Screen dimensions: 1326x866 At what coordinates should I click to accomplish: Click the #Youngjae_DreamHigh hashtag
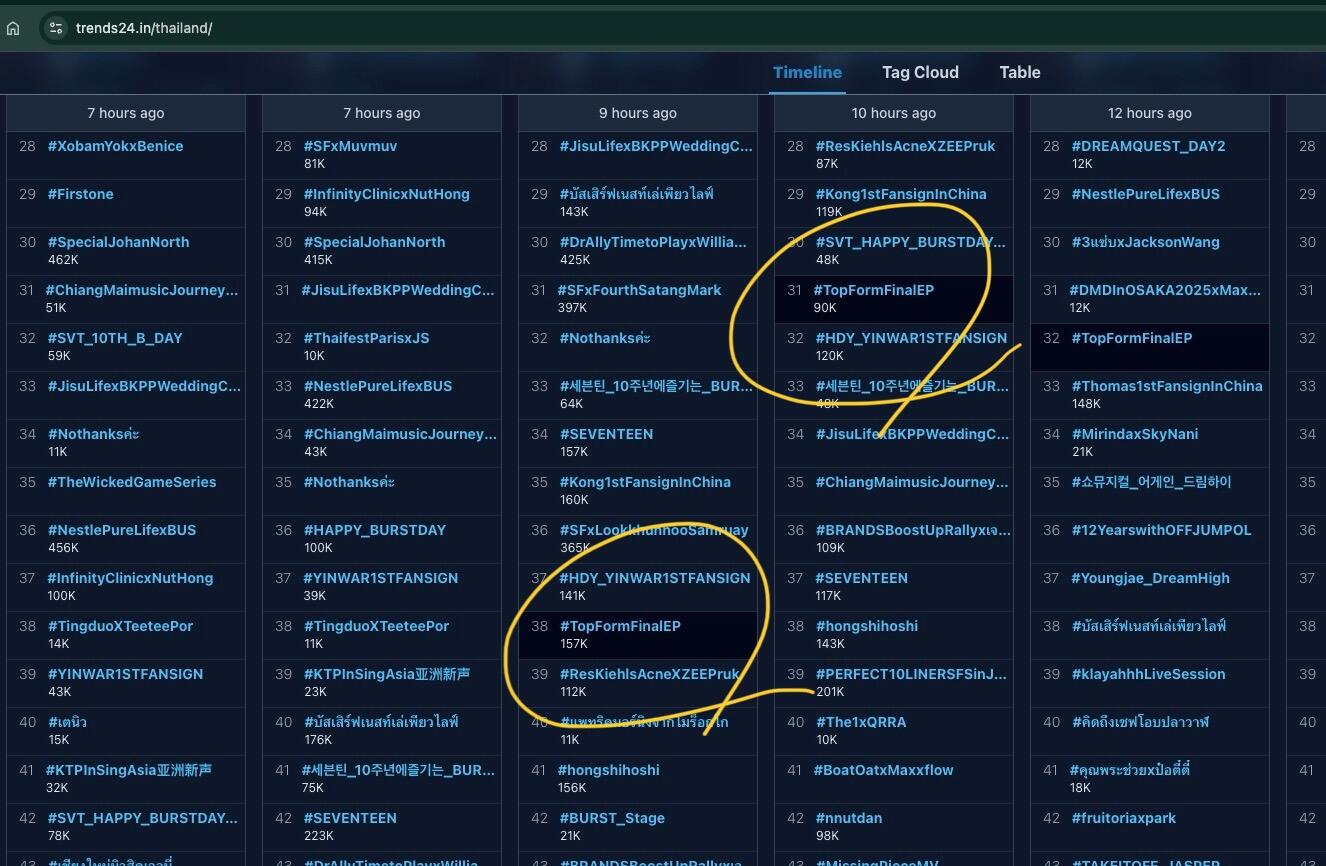point(1150,578)
